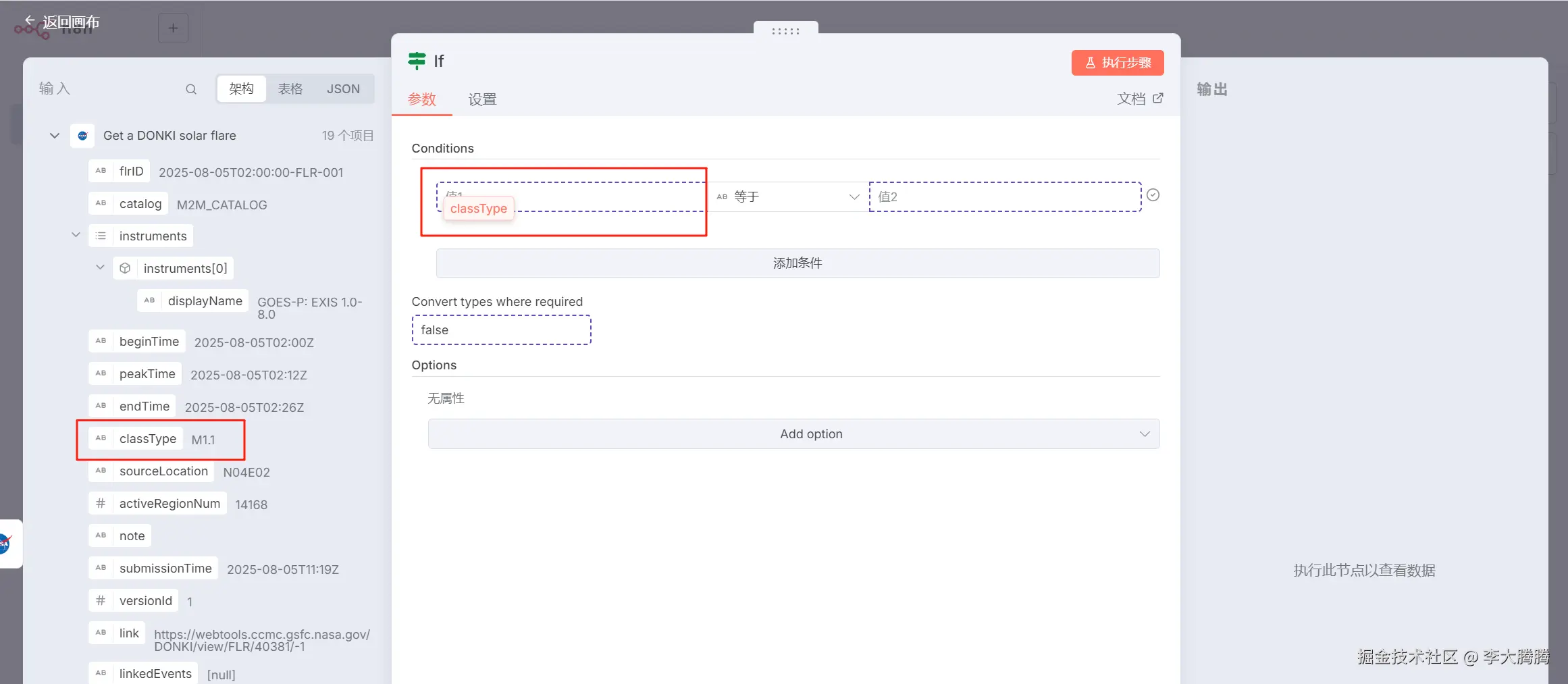Image resolution: width=1568 pixels, height=684 pixels.
Task: Select the sourceLocation field
Action: pos(151,471)
